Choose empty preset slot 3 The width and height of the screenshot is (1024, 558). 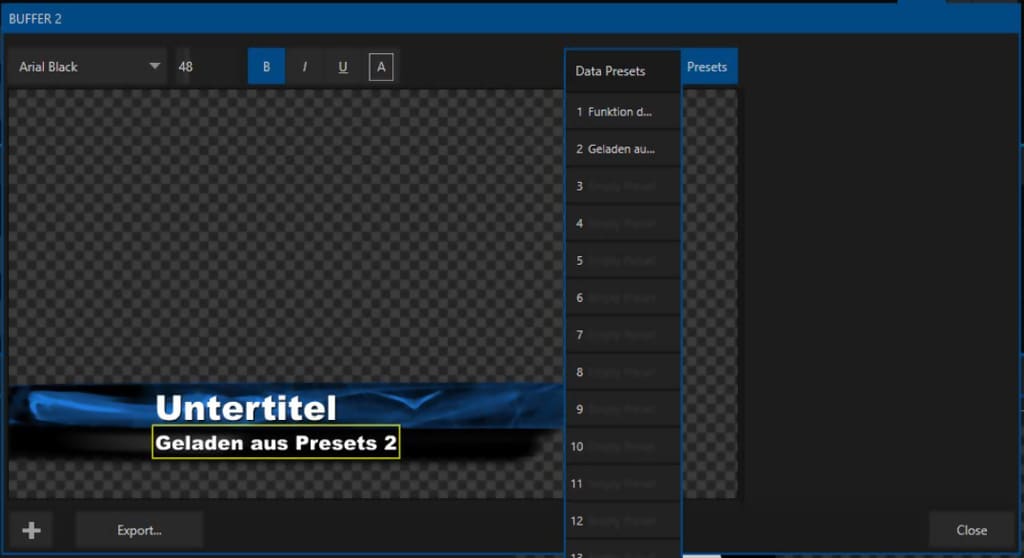[x=622, y=186]
